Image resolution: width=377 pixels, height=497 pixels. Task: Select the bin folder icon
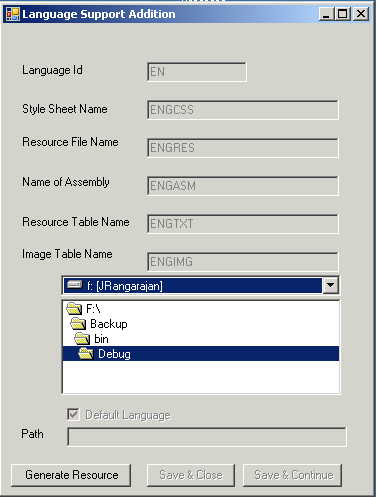point(82,339)
